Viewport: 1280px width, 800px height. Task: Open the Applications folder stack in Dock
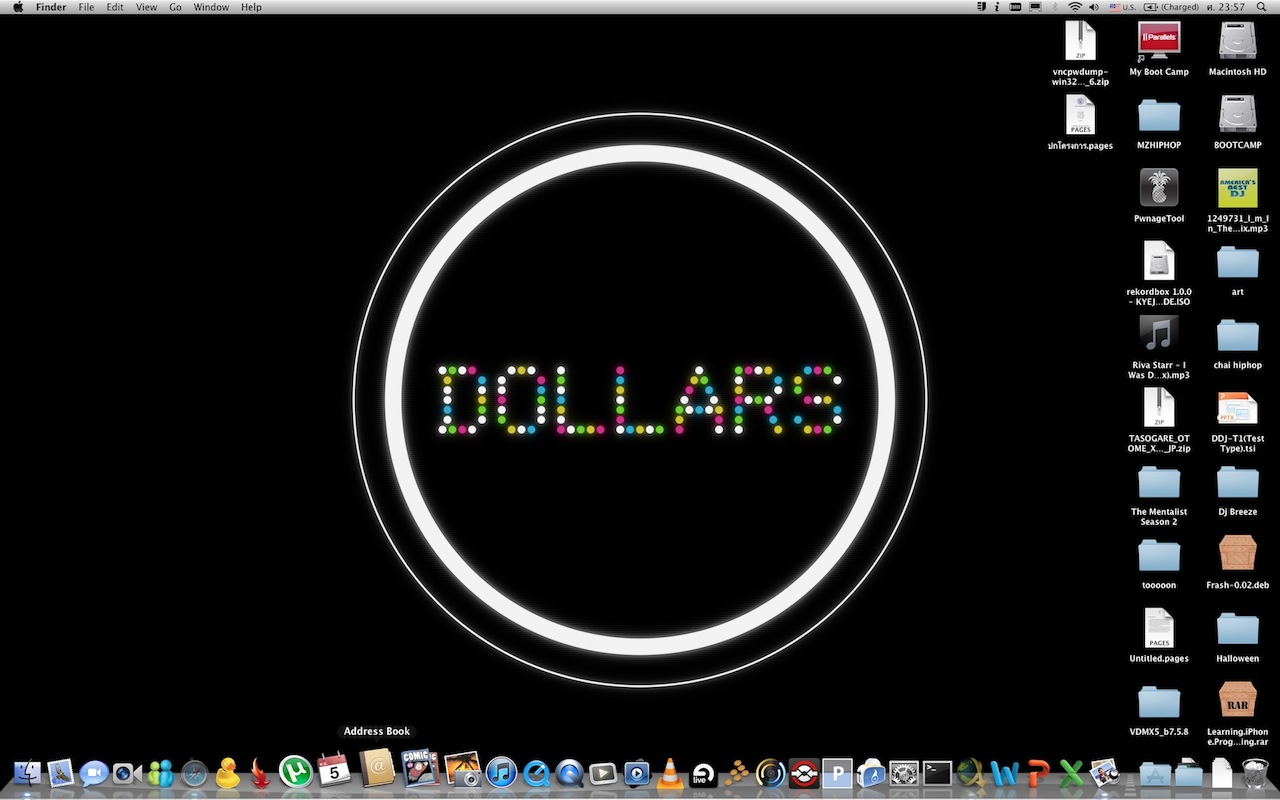coord(1155,772)
